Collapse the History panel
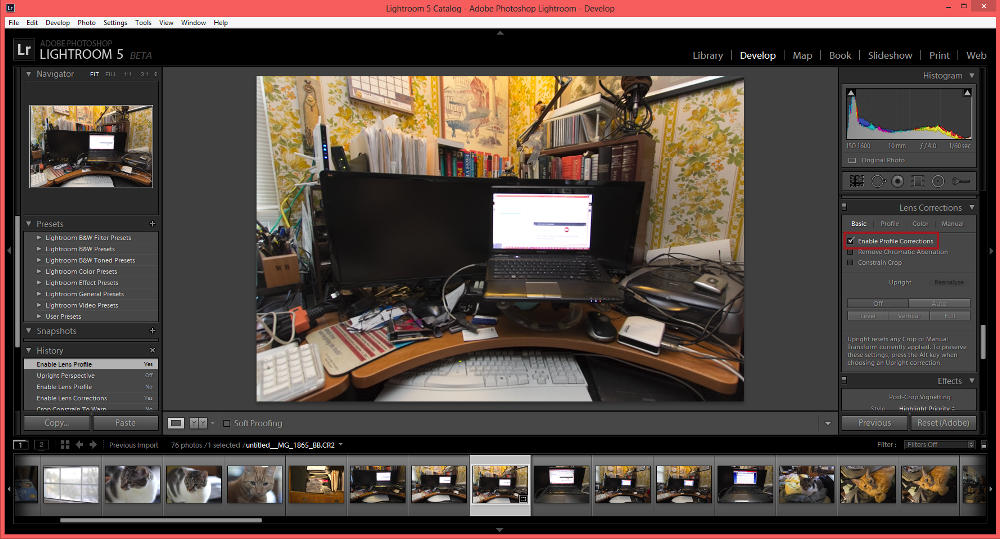Image resolution: width=1000 pixels, height=539 pixels. tap(29, 350)
